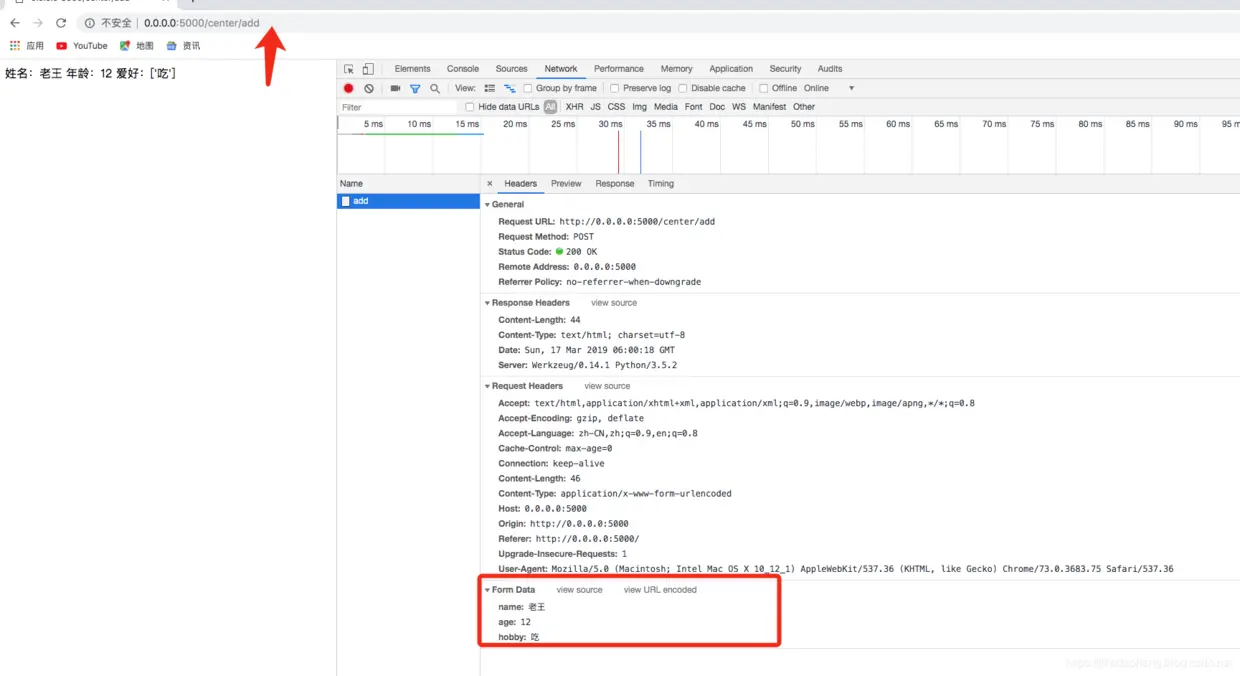1240x676 pixels.
Task: Toggle the network filter funnel icon
Action: [415, 88]
